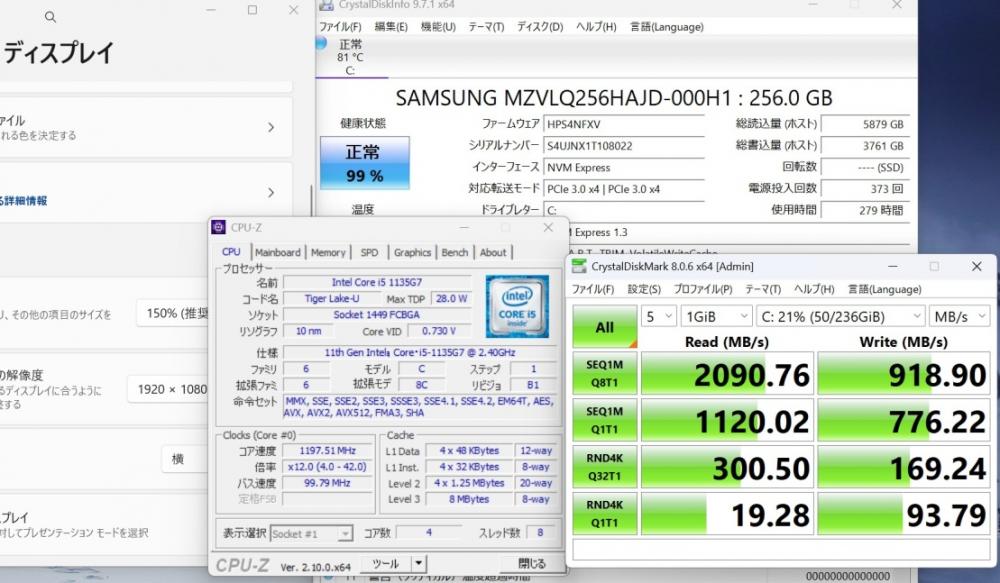
Task: Open the Socket #1 selection dropdown in CPU-Z
Action: point(311,533)
